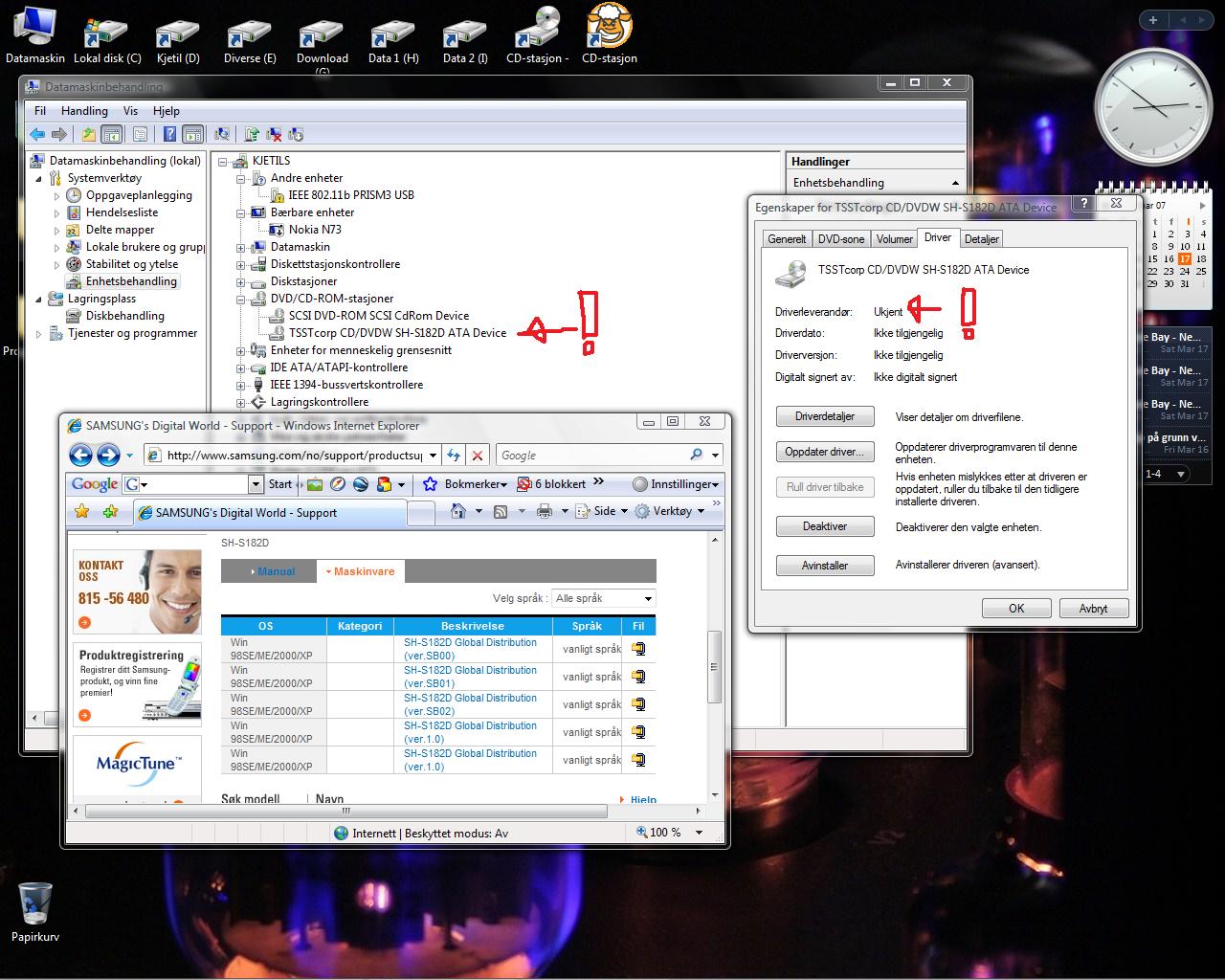Image resolution: width=1225 pixels, height=980 pixels.
Task: Click the Internet Explorer back button
Action: point(80,456)
